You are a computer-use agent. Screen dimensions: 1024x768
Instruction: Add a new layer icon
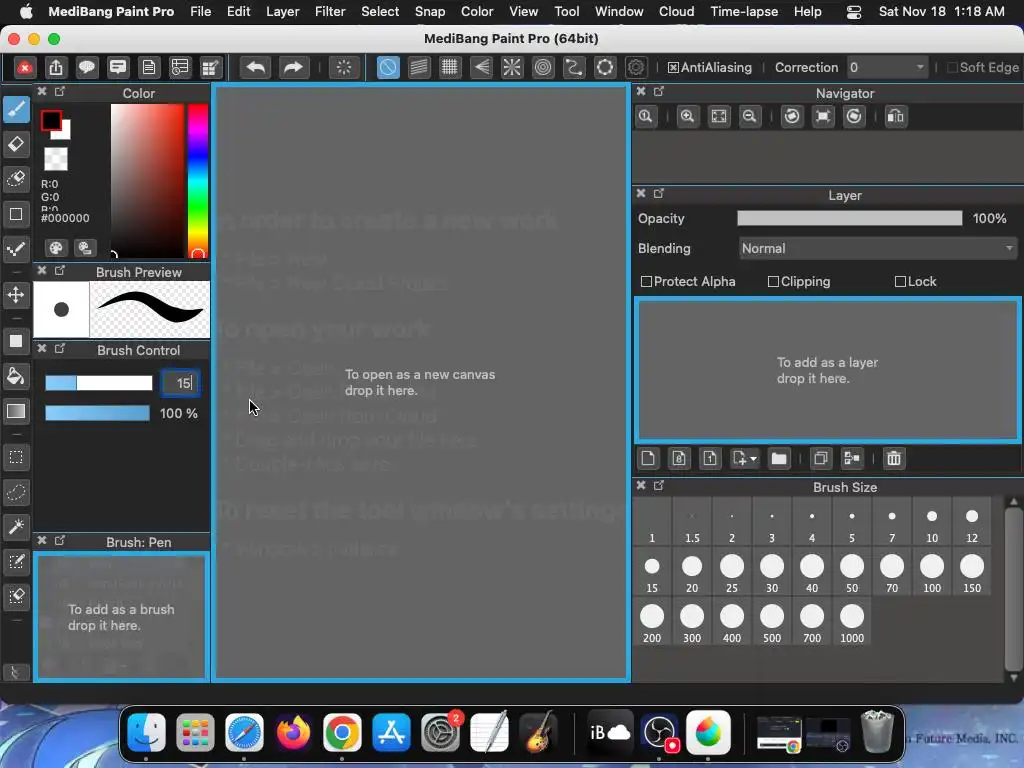point(648,458)
